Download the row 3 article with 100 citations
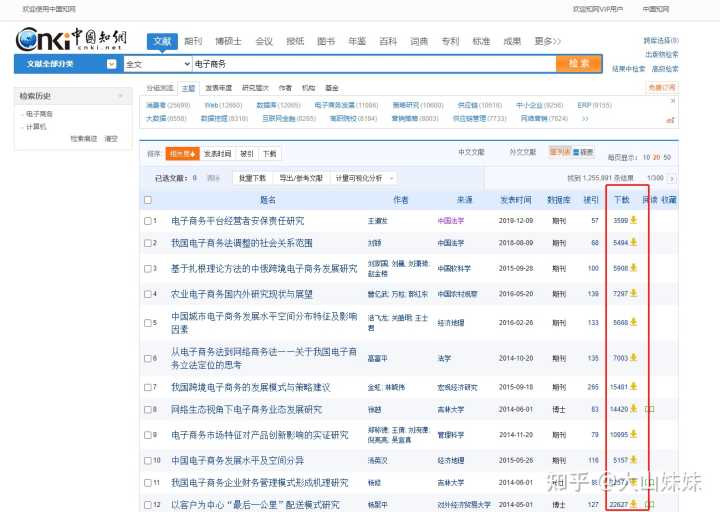 634,268
